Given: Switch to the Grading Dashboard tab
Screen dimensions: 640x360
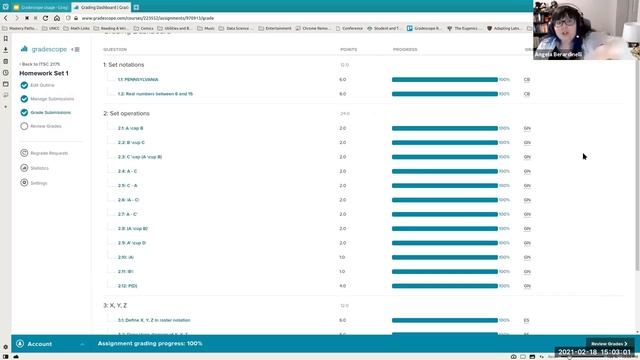Looking at the screenshot, I should tap(102, 7).
